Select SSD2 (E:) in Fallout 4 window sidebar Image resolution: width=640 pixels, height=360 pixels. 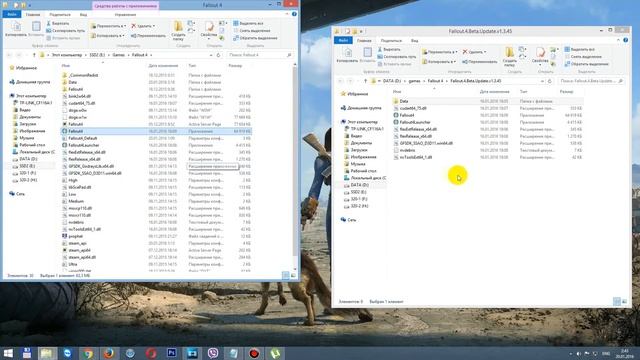(x=27, y=166)
